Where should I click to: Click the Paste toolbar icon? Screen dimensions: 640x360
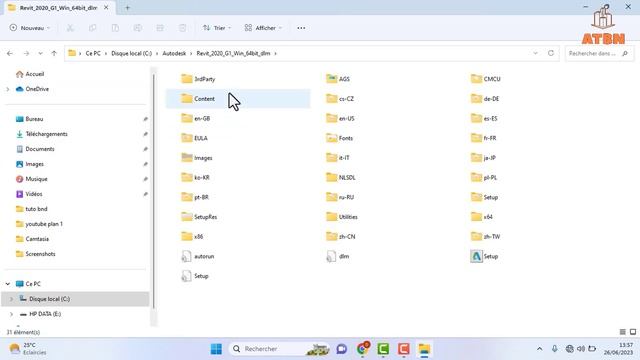tap(115, 28)
